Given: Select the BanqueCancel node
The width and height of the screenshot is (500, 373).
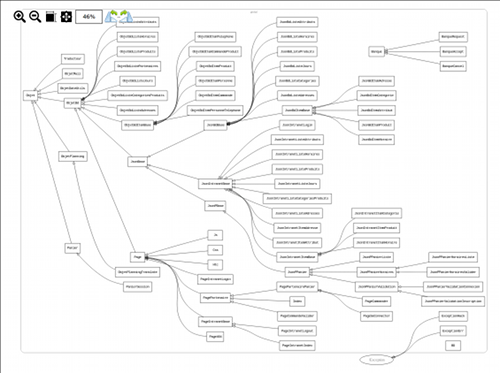Looking at the screenshot, I should pos(453,66).
